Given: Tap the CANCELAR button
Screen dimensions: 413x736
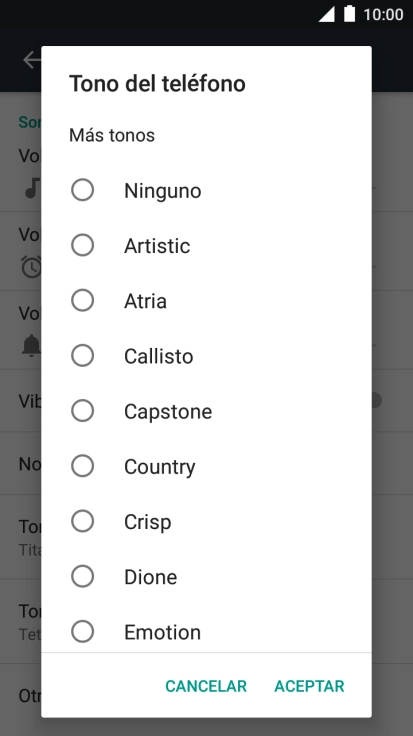Looking at the screenshot, I should click(x=206, y=686).
